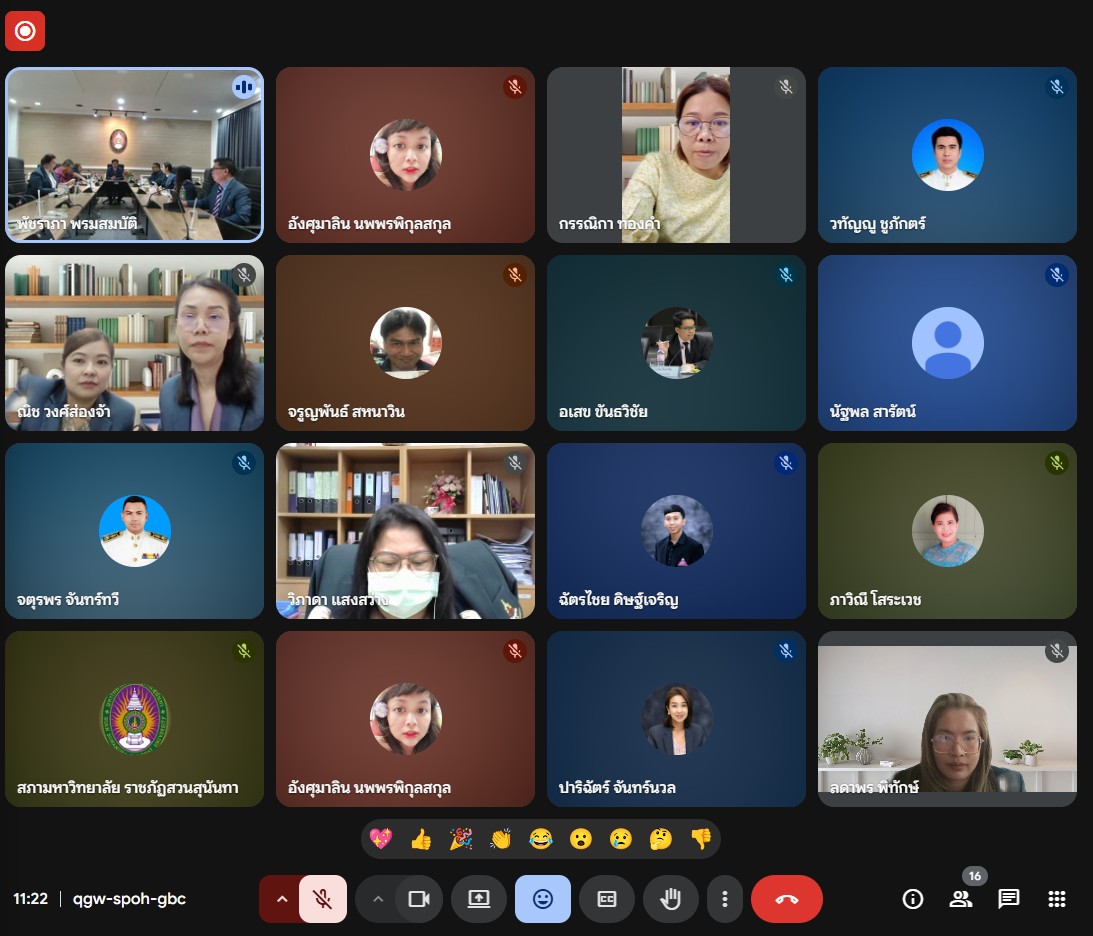
Task: Start presenting your screen
Action: tap(479, 899)
